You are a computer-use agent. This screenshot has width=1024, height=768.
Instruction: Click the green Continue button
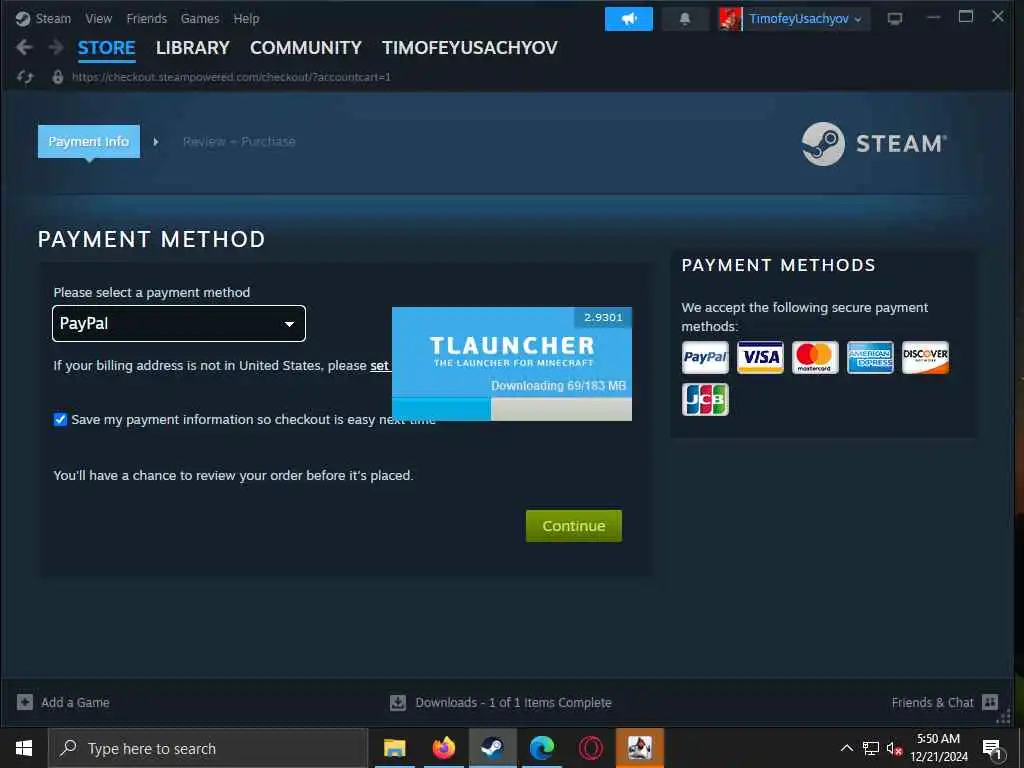pyautogui.click(x=573, y=526)
